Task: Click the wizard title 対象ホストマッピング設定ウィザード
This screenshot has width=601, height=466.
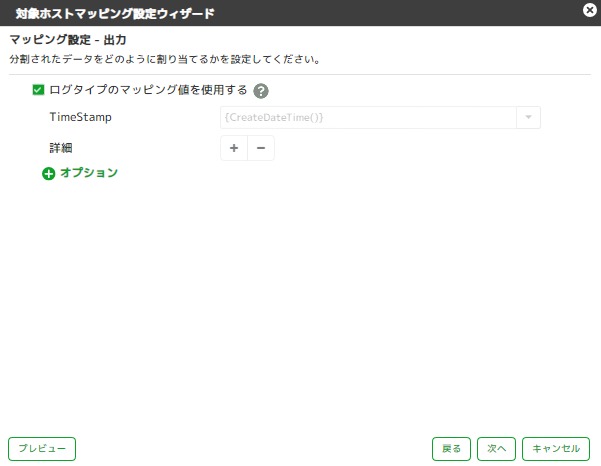Action: 115,13
